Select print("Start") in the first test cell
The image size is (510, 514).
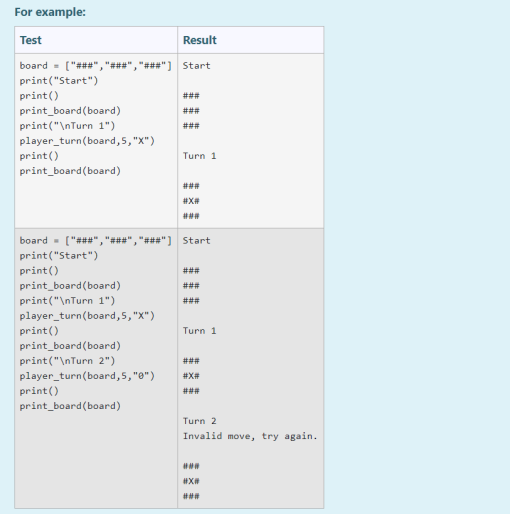point(59,81)
